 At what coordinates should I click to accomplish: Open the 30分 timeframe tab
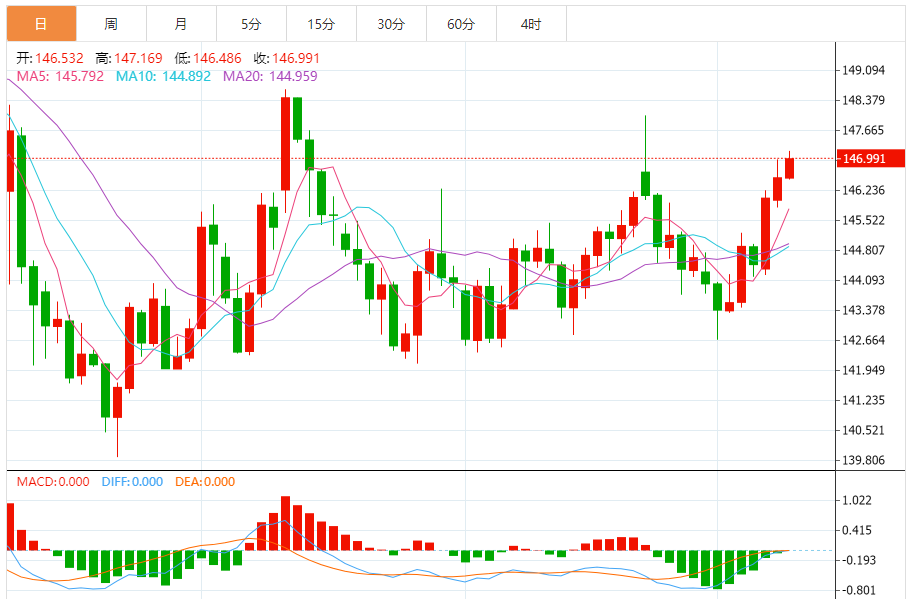click(x=391, y=24)
